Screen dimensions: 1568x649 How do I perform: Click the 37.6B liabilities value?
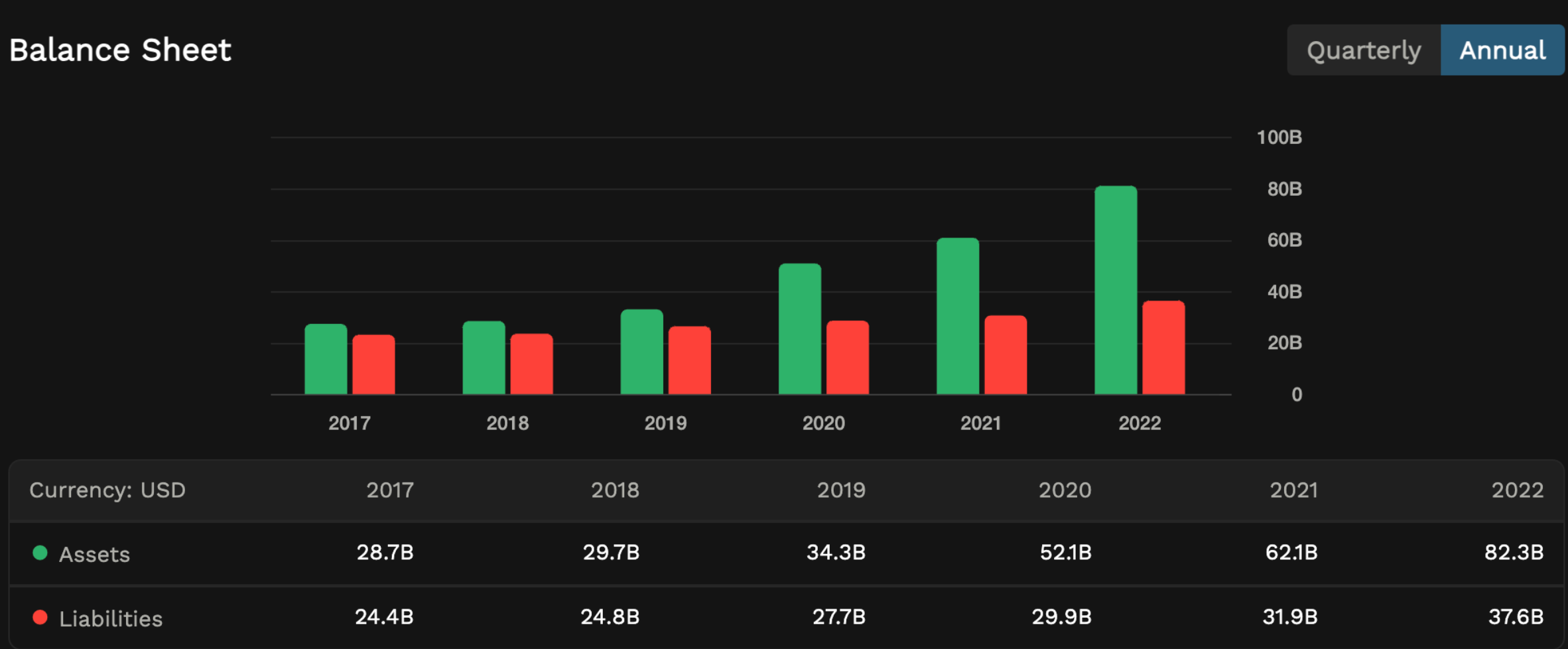click(1516, 616)
